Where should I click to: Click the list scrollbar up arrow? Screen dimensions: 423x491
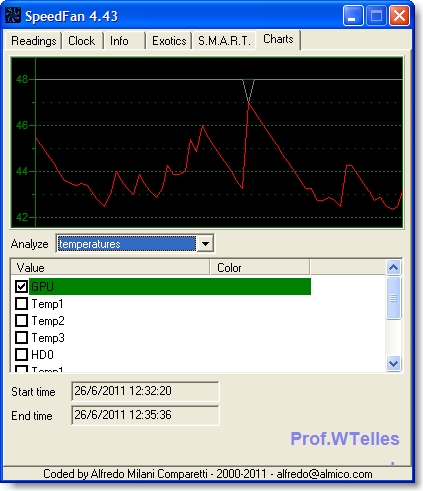pos(394,267)
